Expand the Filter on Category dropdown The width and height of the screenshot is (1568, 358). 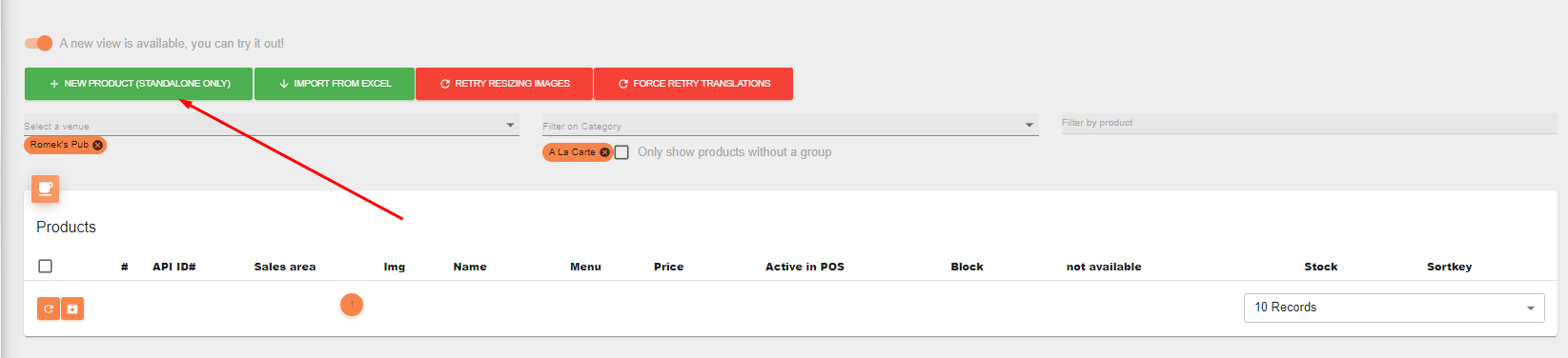pos(790,126)
